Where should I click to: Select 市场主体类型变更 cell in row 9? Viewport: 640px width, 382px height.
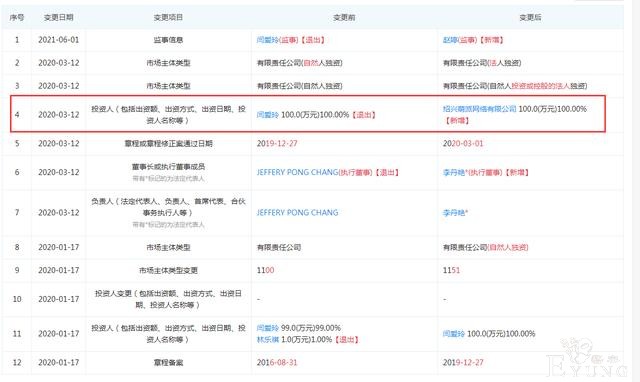168,270
